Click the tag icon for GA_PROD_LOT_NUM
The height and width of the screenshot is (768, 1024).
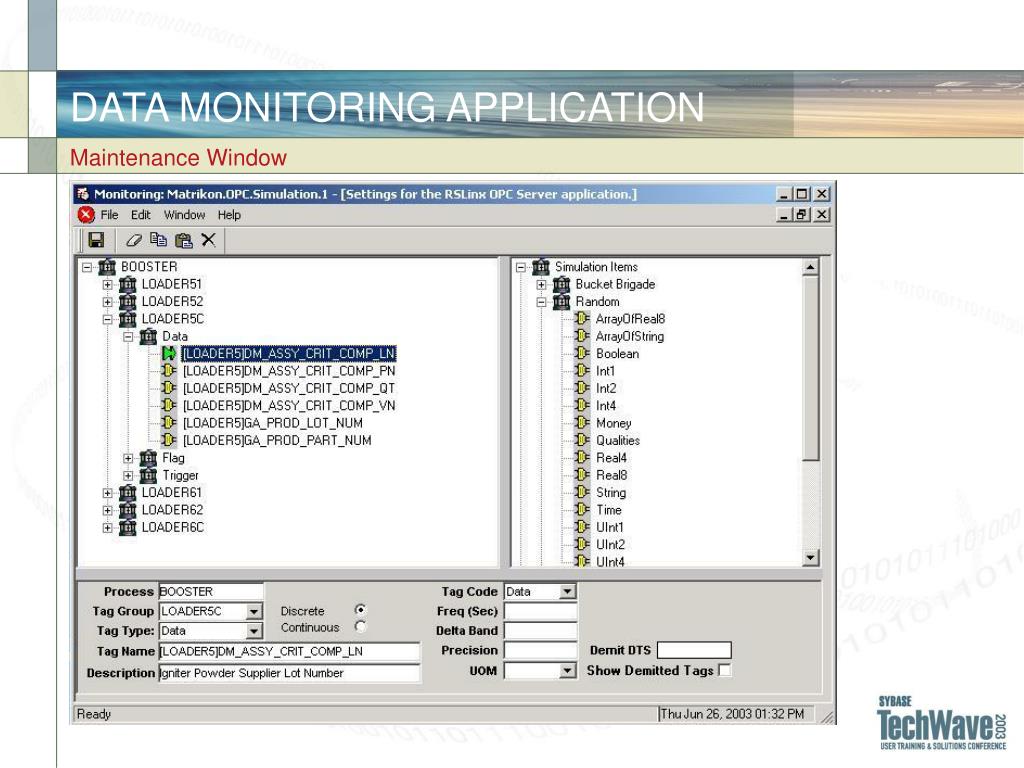pos(169,423)
